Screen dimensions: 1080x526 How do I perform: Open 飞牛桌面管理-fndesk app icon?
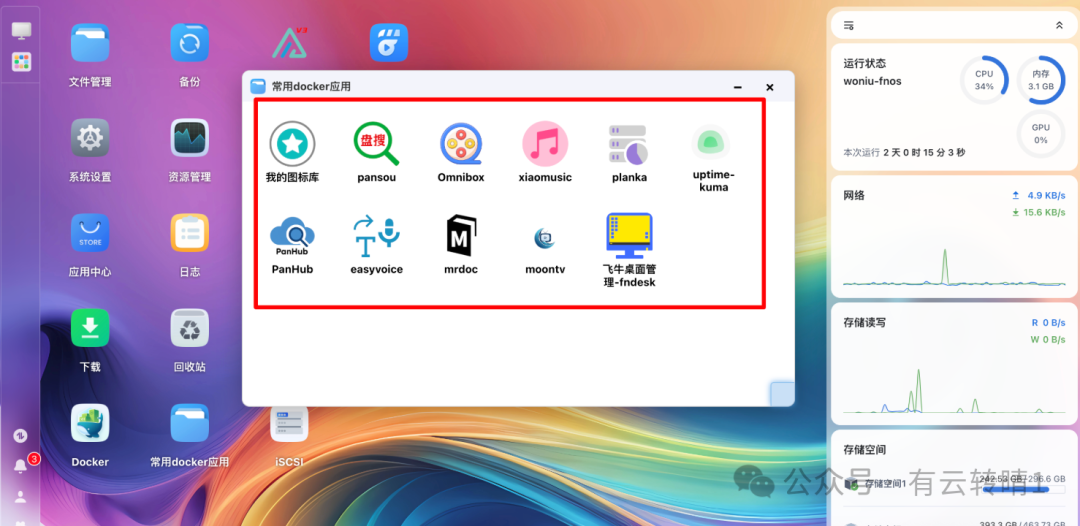point(629,235)
